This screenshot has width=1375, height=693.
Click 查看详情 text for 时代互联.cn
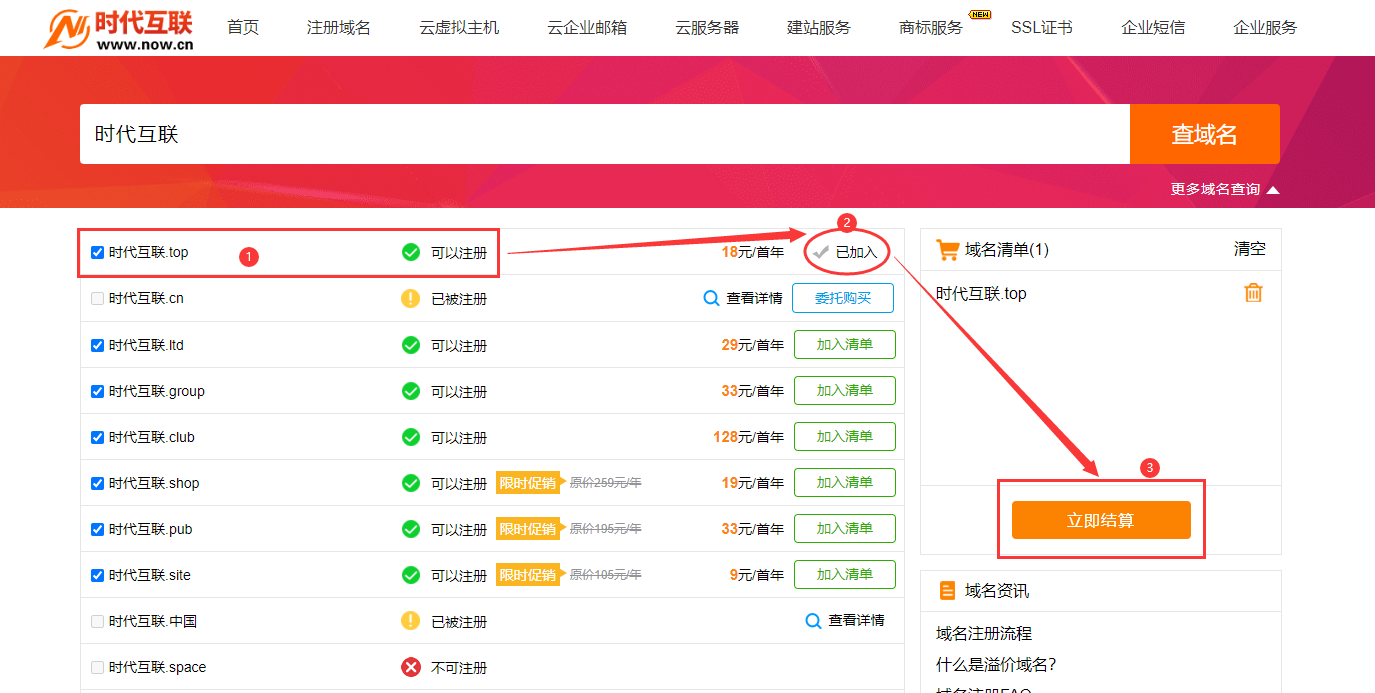[x=755, y=298]
